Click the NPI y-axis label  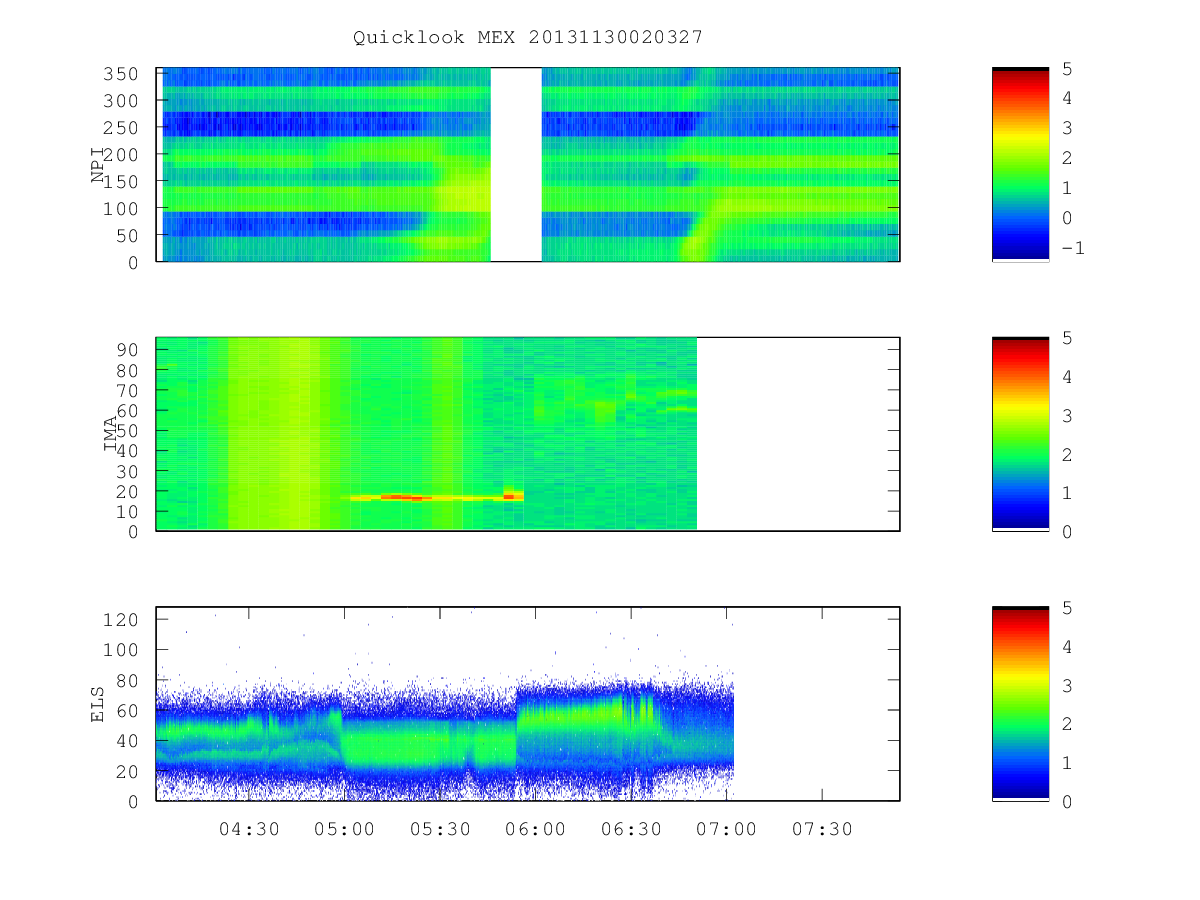pos(98,165)
